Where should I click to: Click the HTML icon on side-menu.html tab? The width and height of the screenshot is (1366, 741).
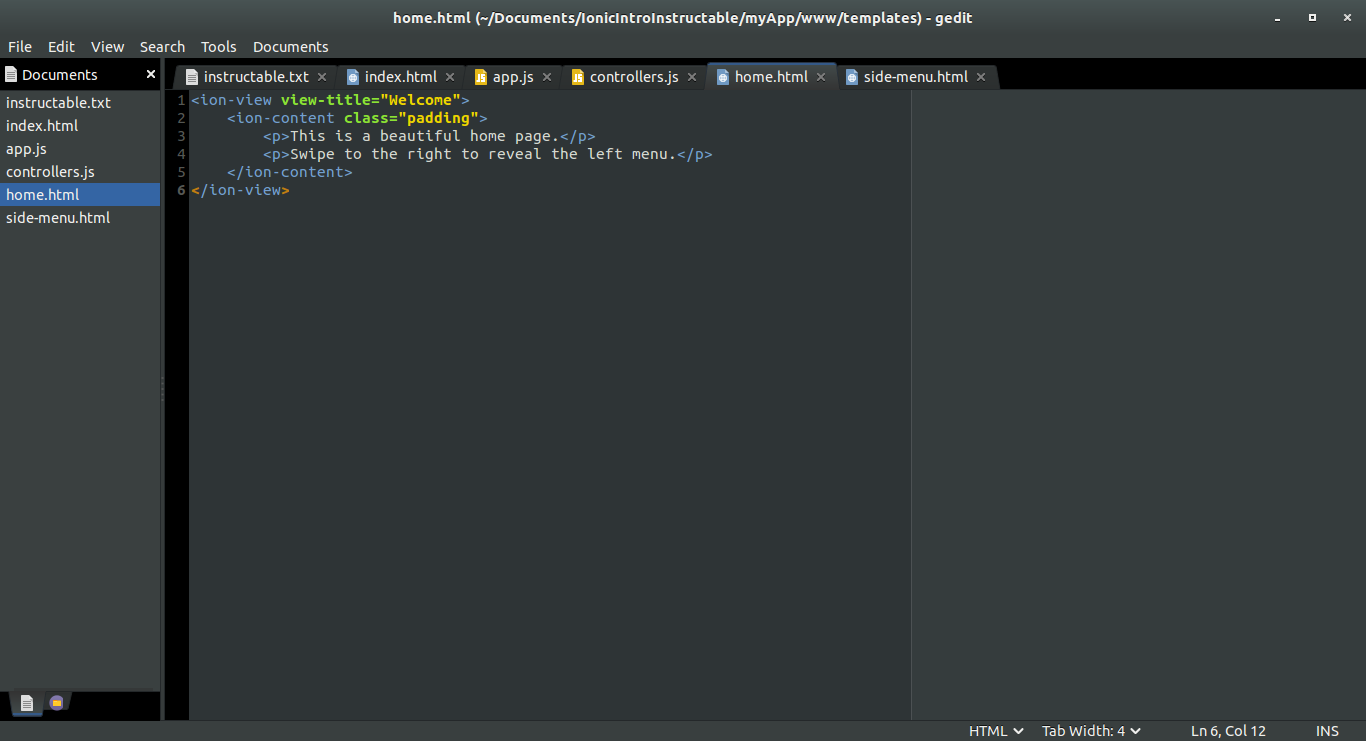851,76
